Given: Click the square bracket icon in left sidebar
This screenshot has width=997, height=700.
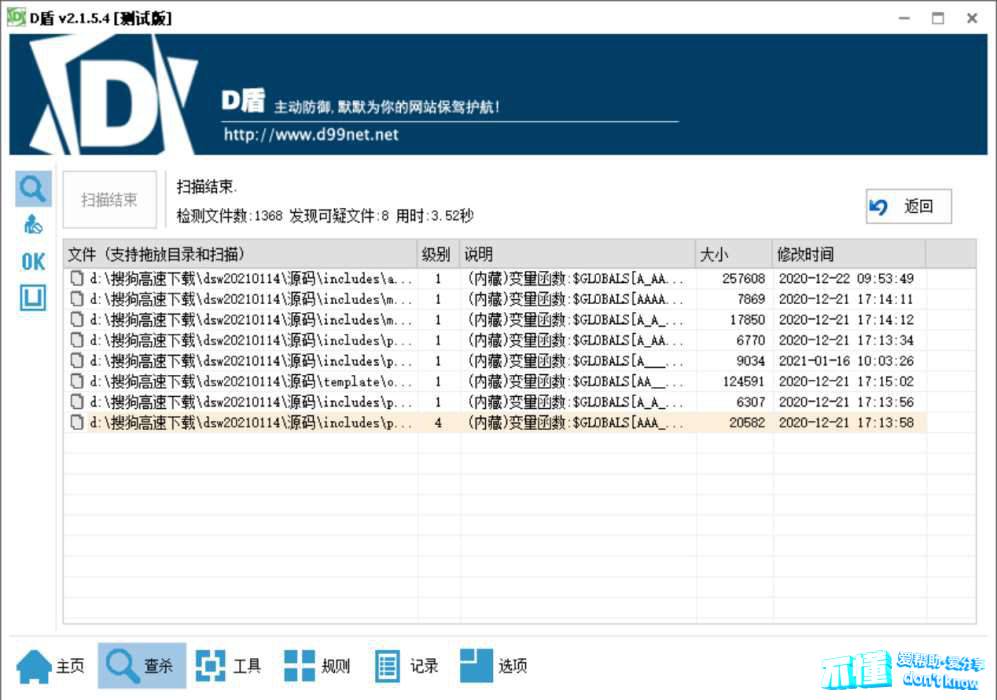Looking at the screenshot, I should tap(33, 297).
